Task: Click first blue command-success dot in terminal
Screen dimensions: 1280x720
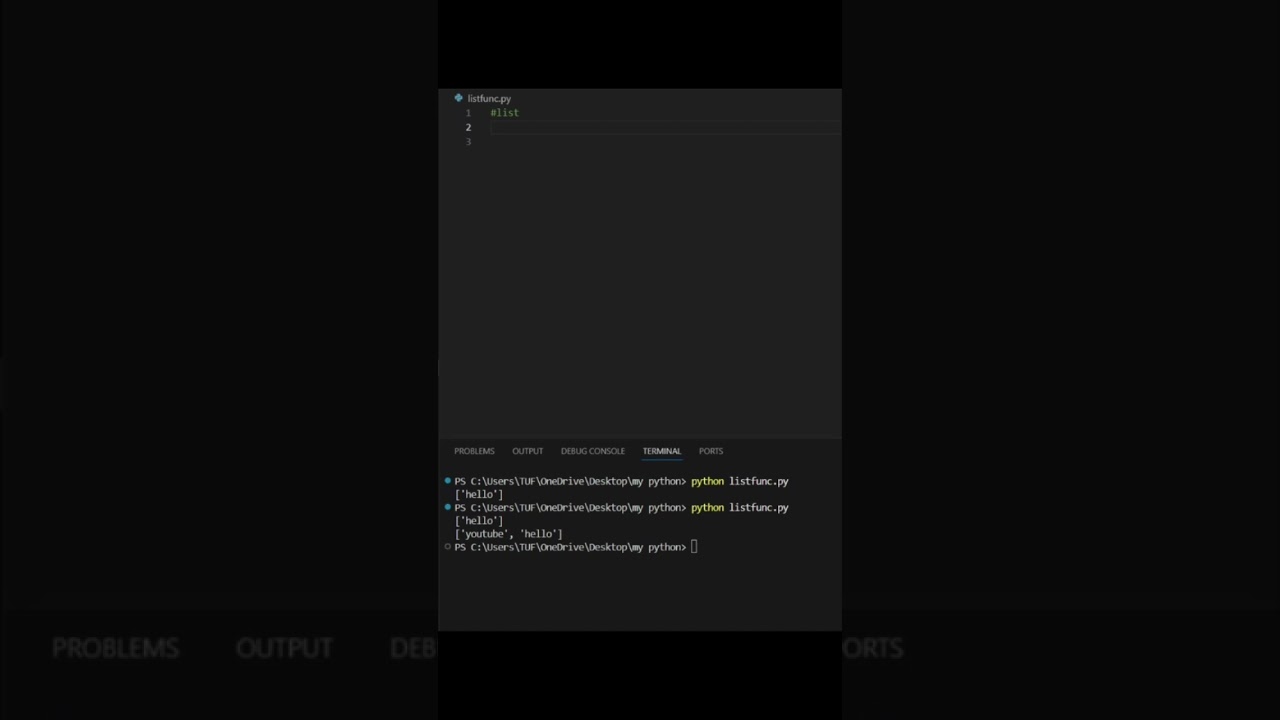Action: tap(448, 481)
